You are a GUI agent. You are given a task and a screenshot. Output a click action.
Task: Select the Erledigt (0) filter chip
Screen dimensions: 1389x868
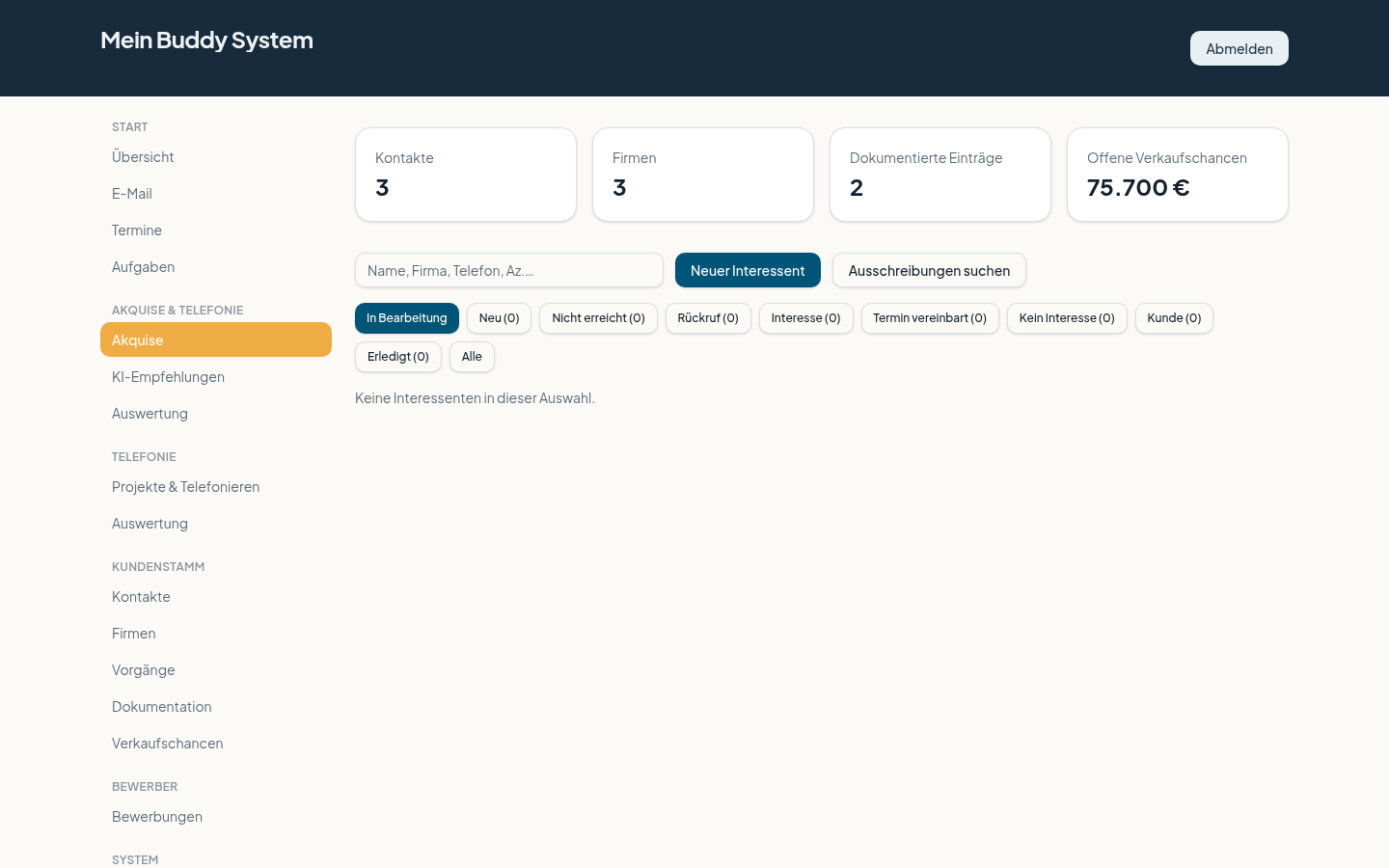(398, 357)
